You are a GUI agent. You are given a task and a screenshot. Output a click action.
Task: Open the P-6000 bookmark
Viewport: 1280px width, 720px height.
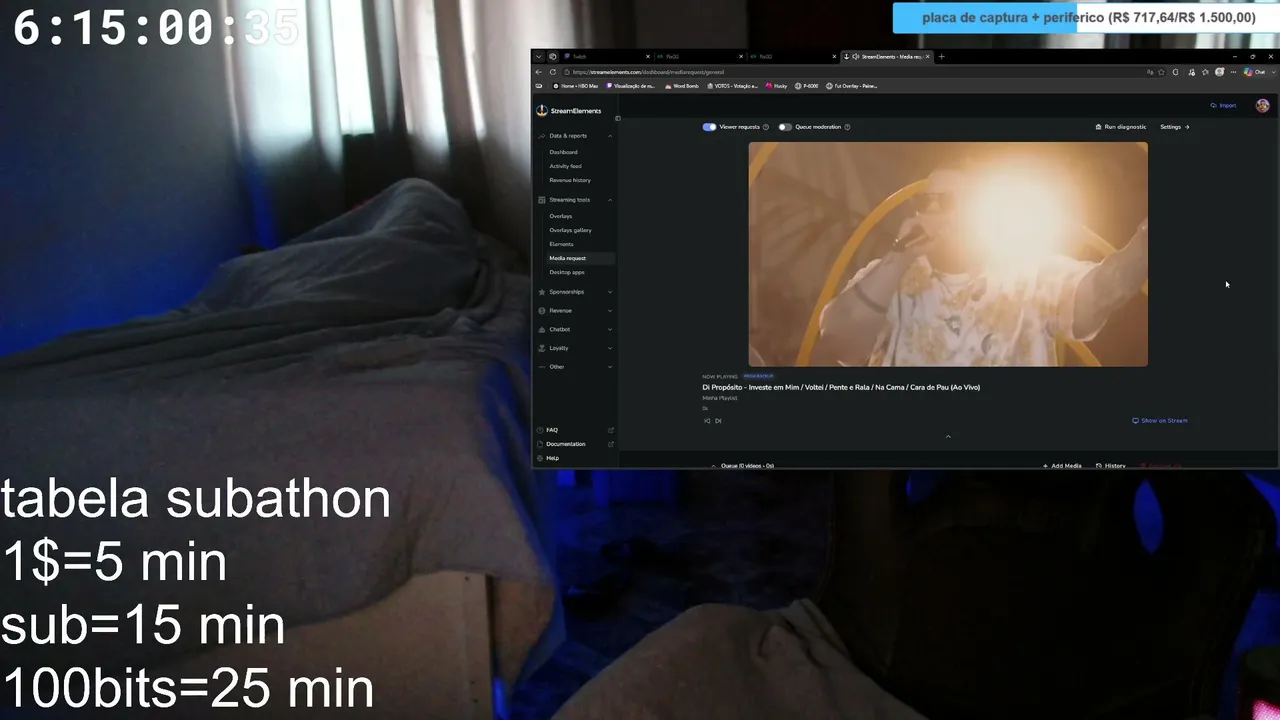(807, 86)
